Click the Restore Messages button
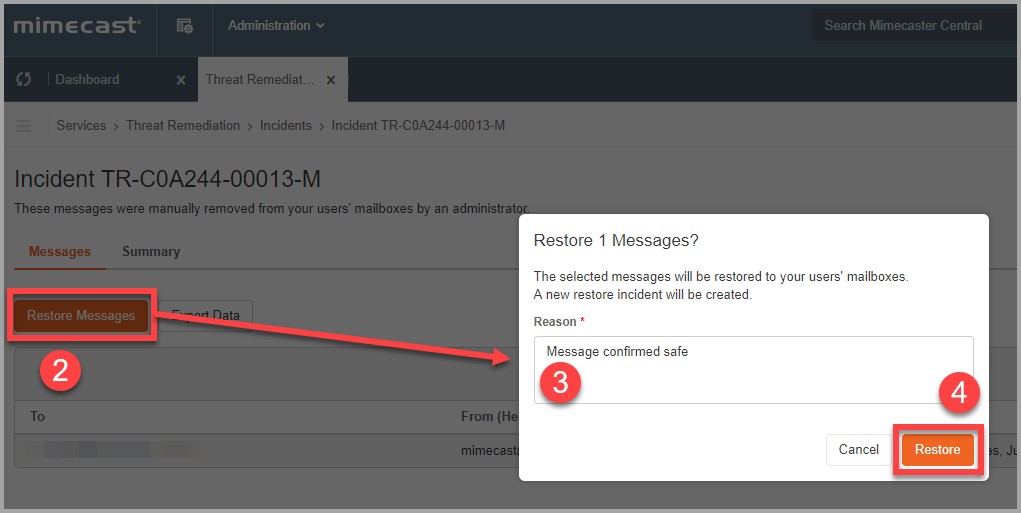1021x513 pixels. (81, 316)
